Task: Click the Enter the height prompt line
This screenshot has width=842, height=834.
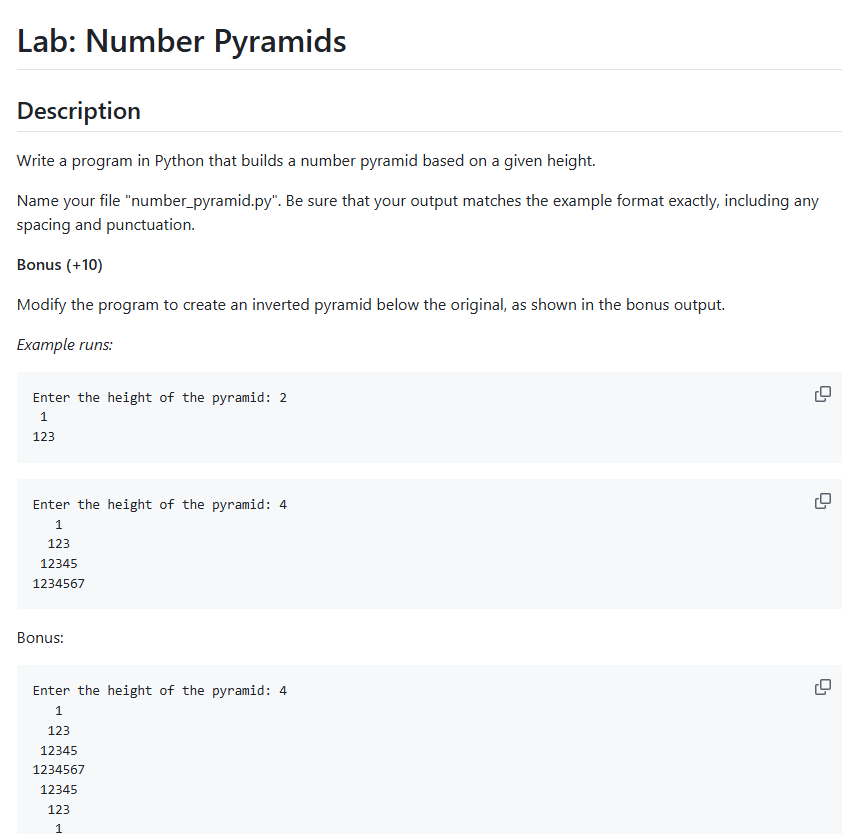Action: pos(156,397)
